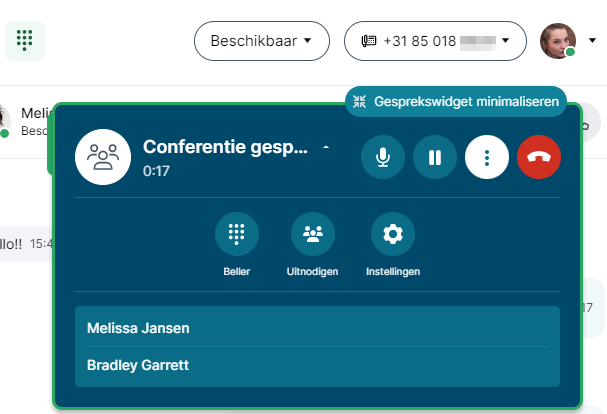Image resolution: width=607 pixels, height=414 pixels.
Task: Click the Uitnodigen invite people icon
Action: 313,235
